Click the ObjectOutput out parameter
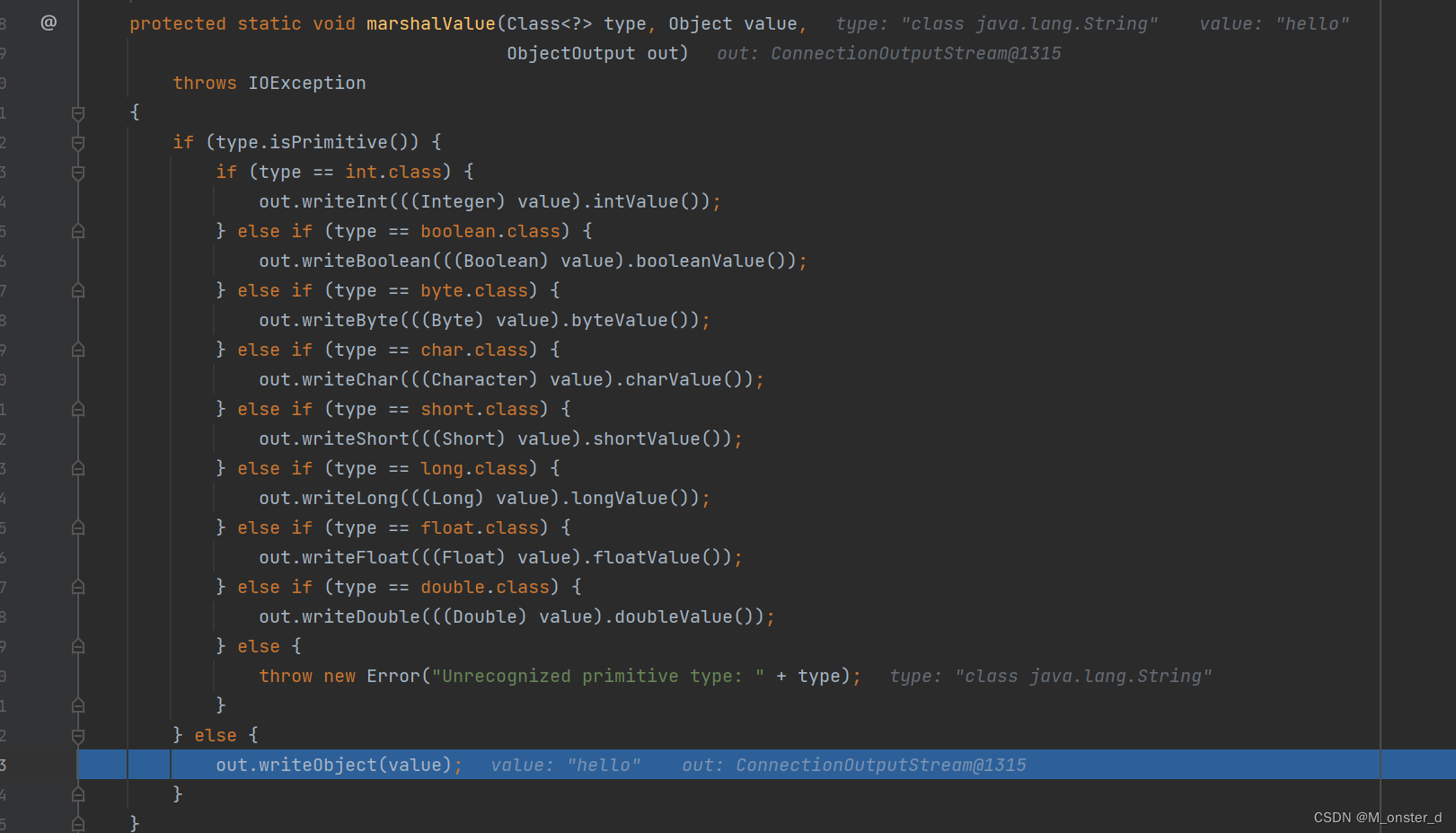Viewport: 1456px width, 833px height. (x=593, y=54)
